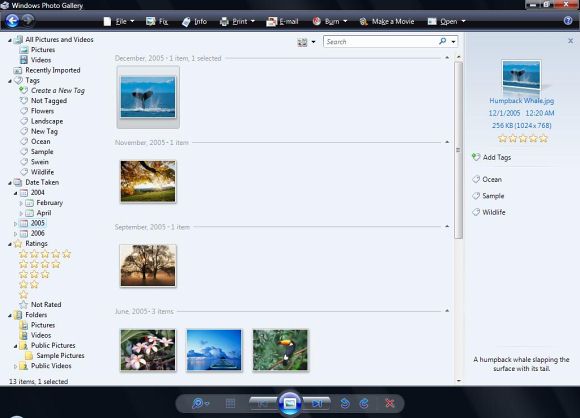Filter by four-star rating
This screenshot has width=580, height=418.
40,264
